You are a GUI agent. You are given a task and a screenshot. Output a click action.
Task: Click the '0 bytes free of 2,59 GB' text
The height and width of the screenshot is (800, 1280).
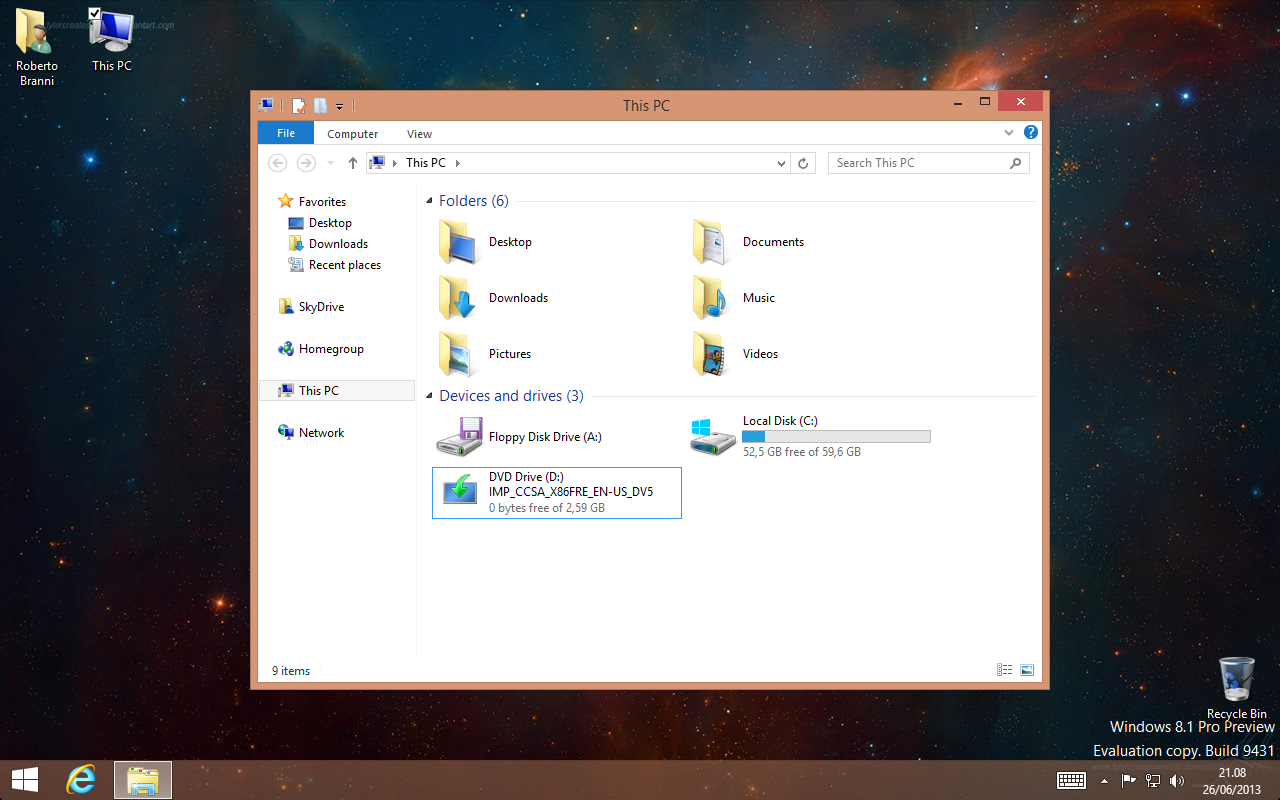click(x=546, y=508)
